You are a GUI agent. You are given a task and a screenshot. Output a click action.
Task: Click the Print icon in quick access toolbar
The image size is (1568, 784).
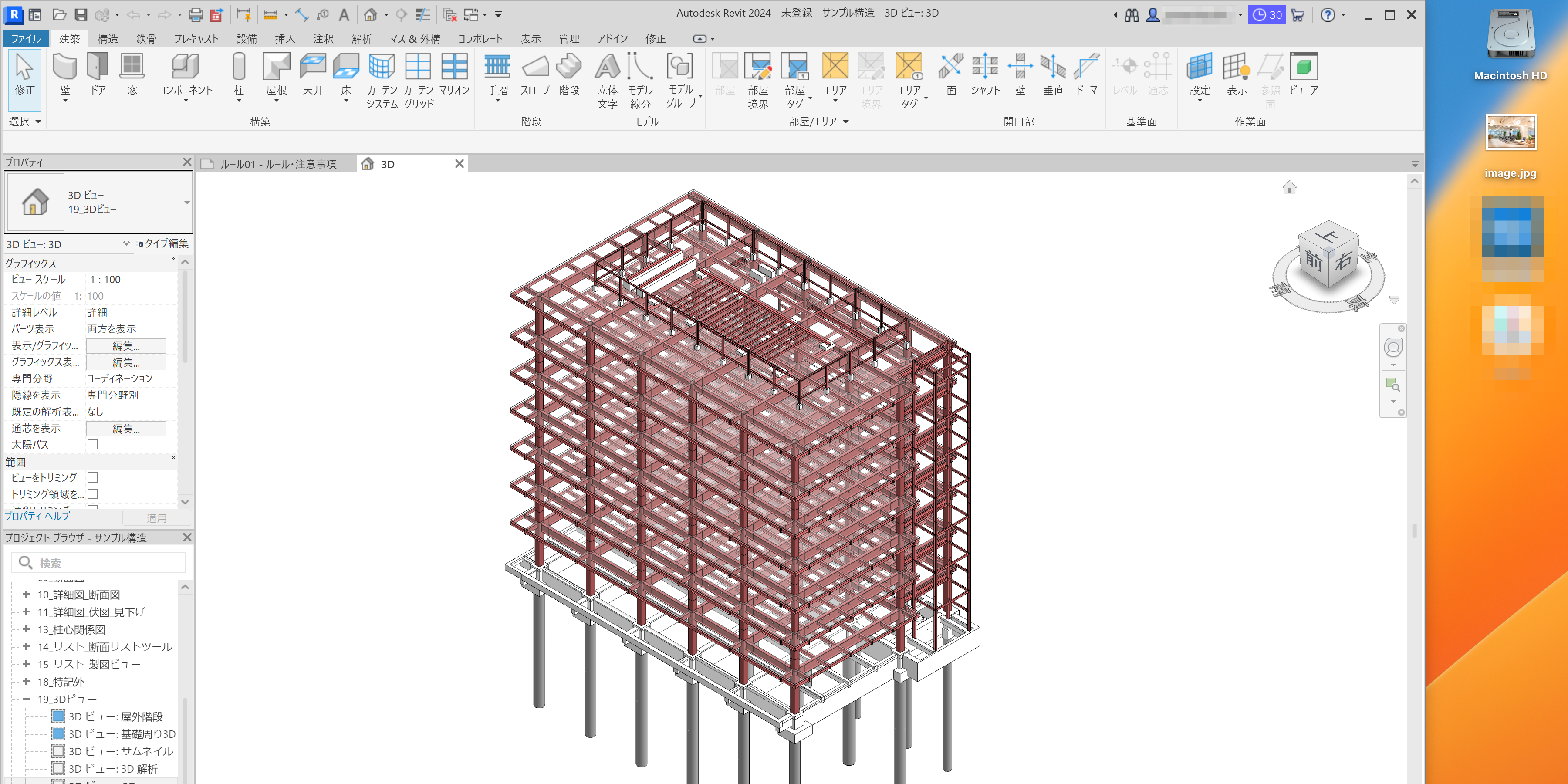[x=196, y=14]
